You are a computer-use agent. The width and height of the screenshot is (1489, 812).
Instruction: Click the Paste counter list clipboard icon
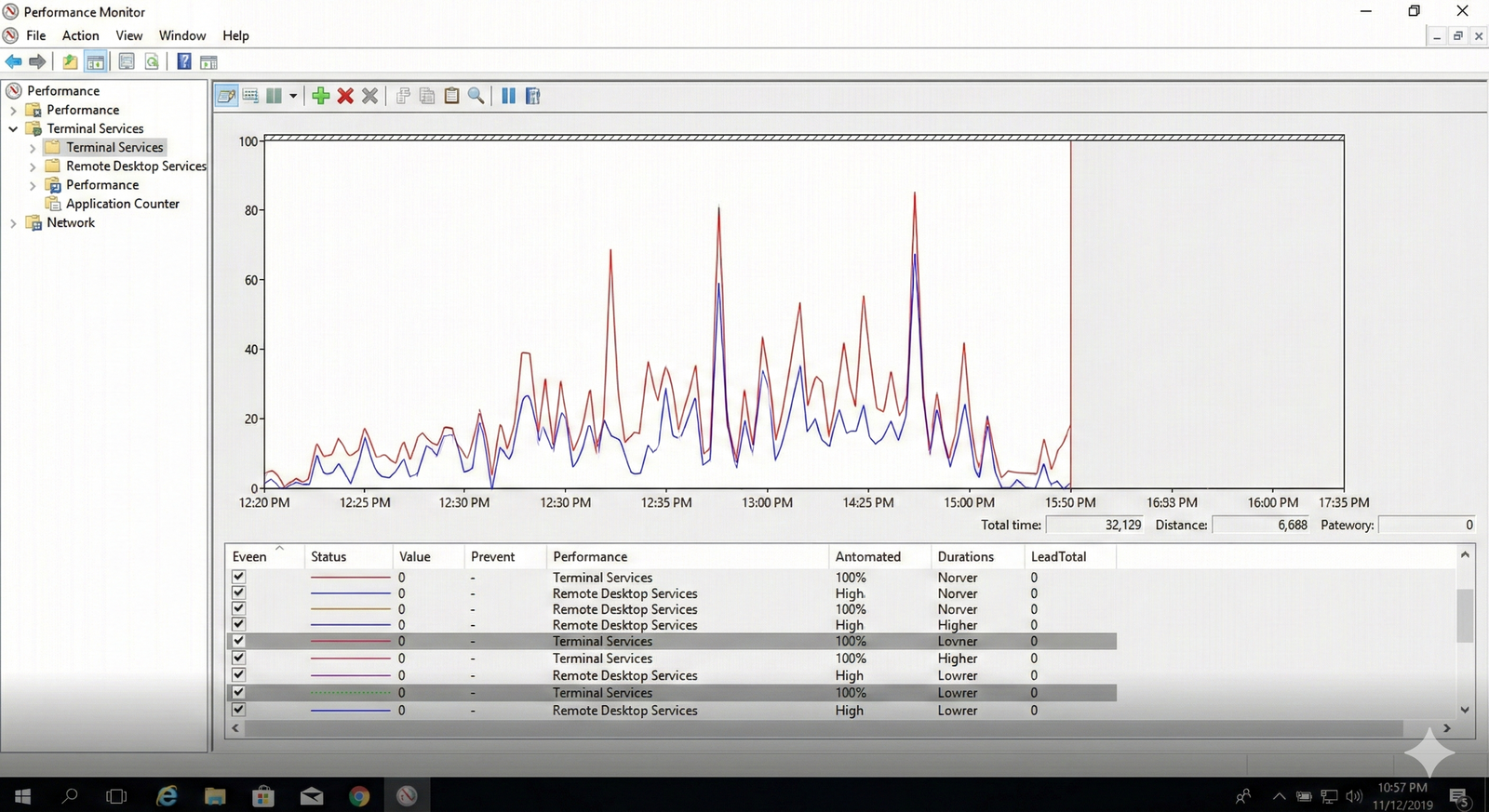pos(451,96)
